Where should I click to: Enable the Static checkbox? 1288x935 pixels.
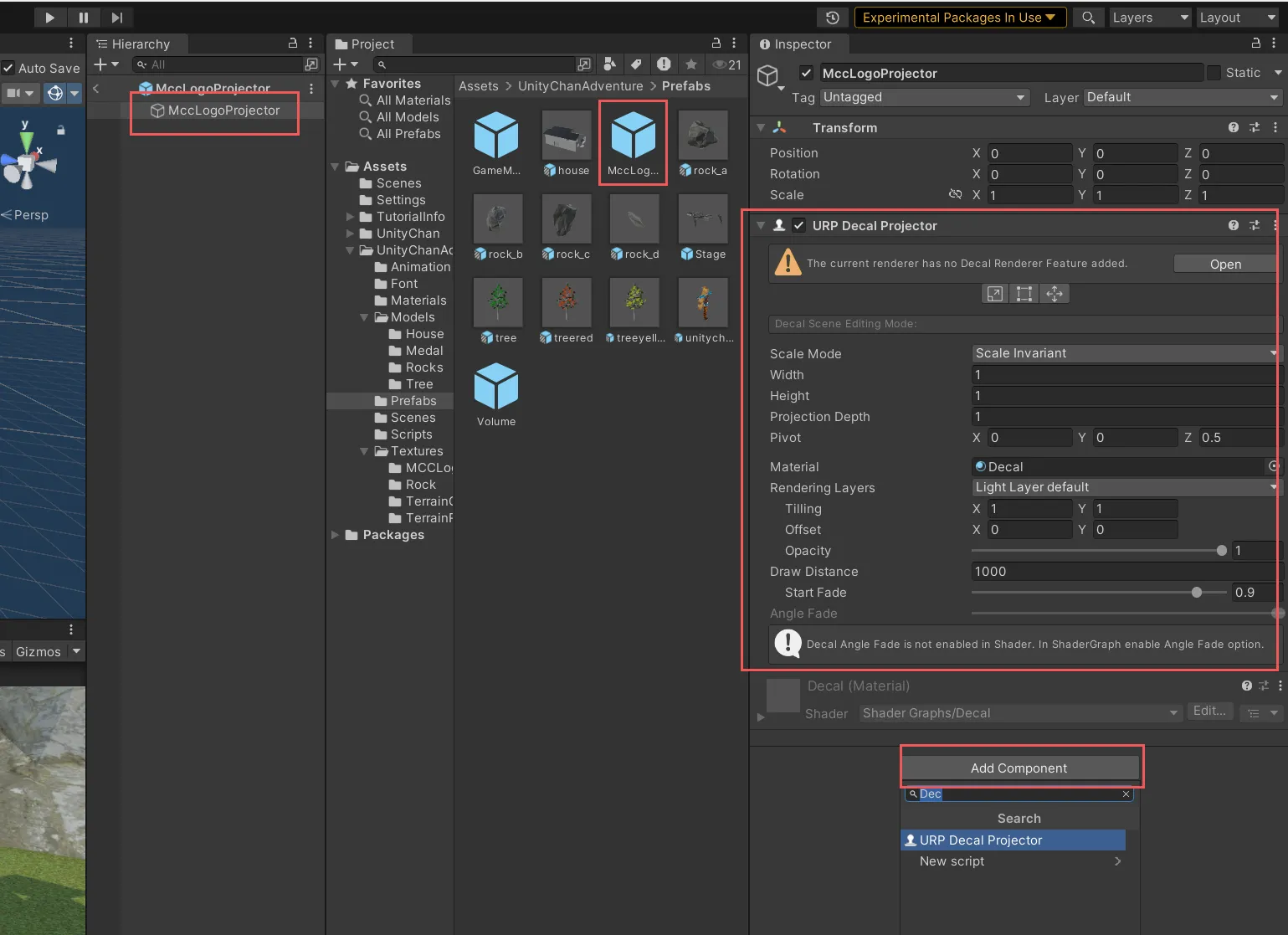[1214, 73]
